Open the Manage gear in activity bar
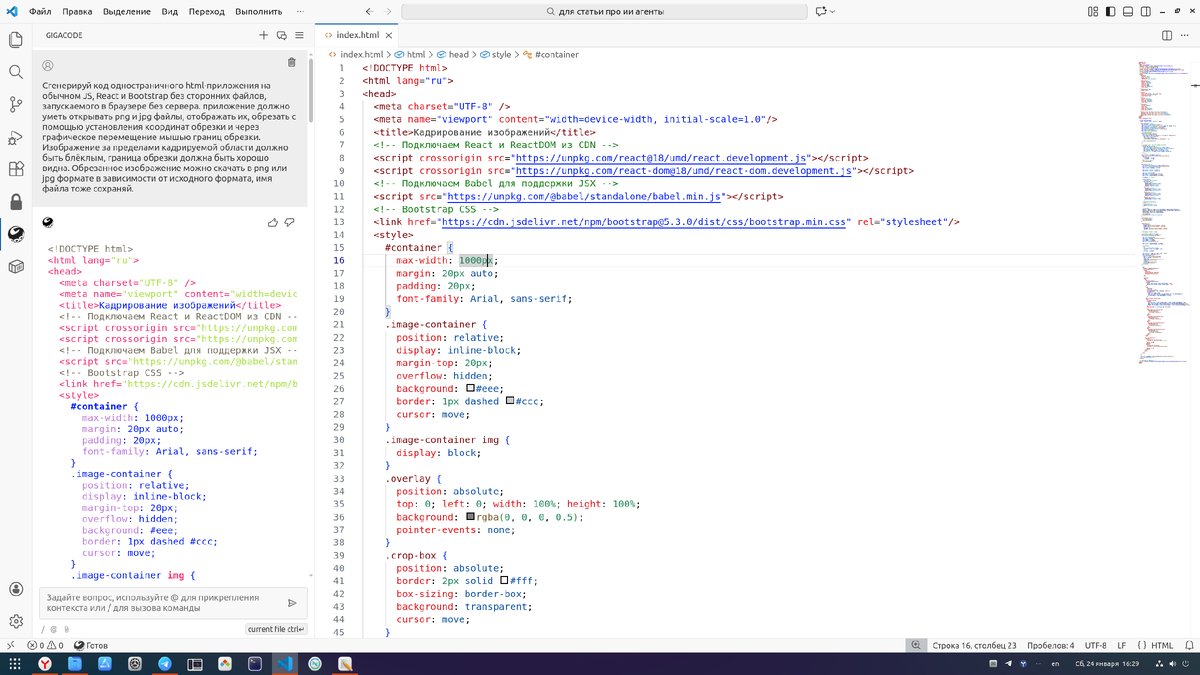This screenshot has width=1200, height=675. pyautogui.click(x=16, y=621)
